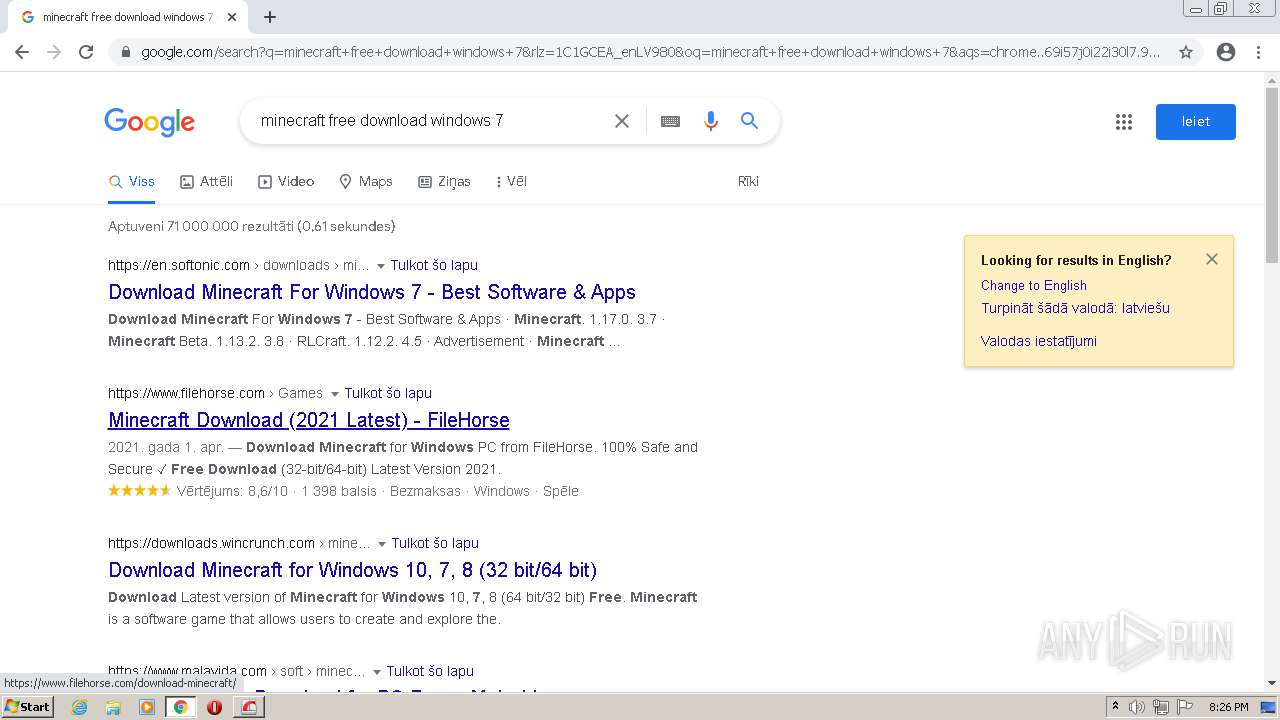Screen dimensions: 1280x720
Task: Click the browser forward arrow
Action: [54, 52]
